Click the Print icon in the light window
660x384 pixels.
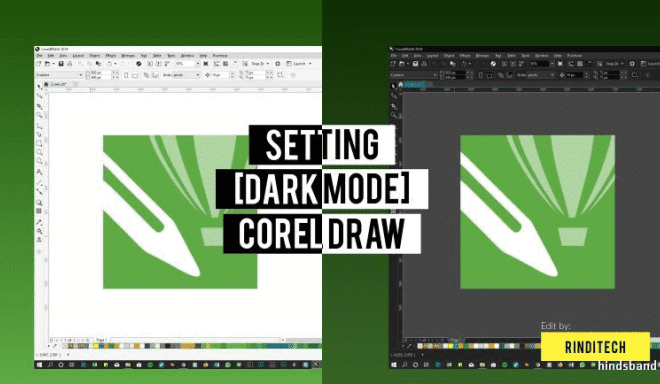click(69, 64)
